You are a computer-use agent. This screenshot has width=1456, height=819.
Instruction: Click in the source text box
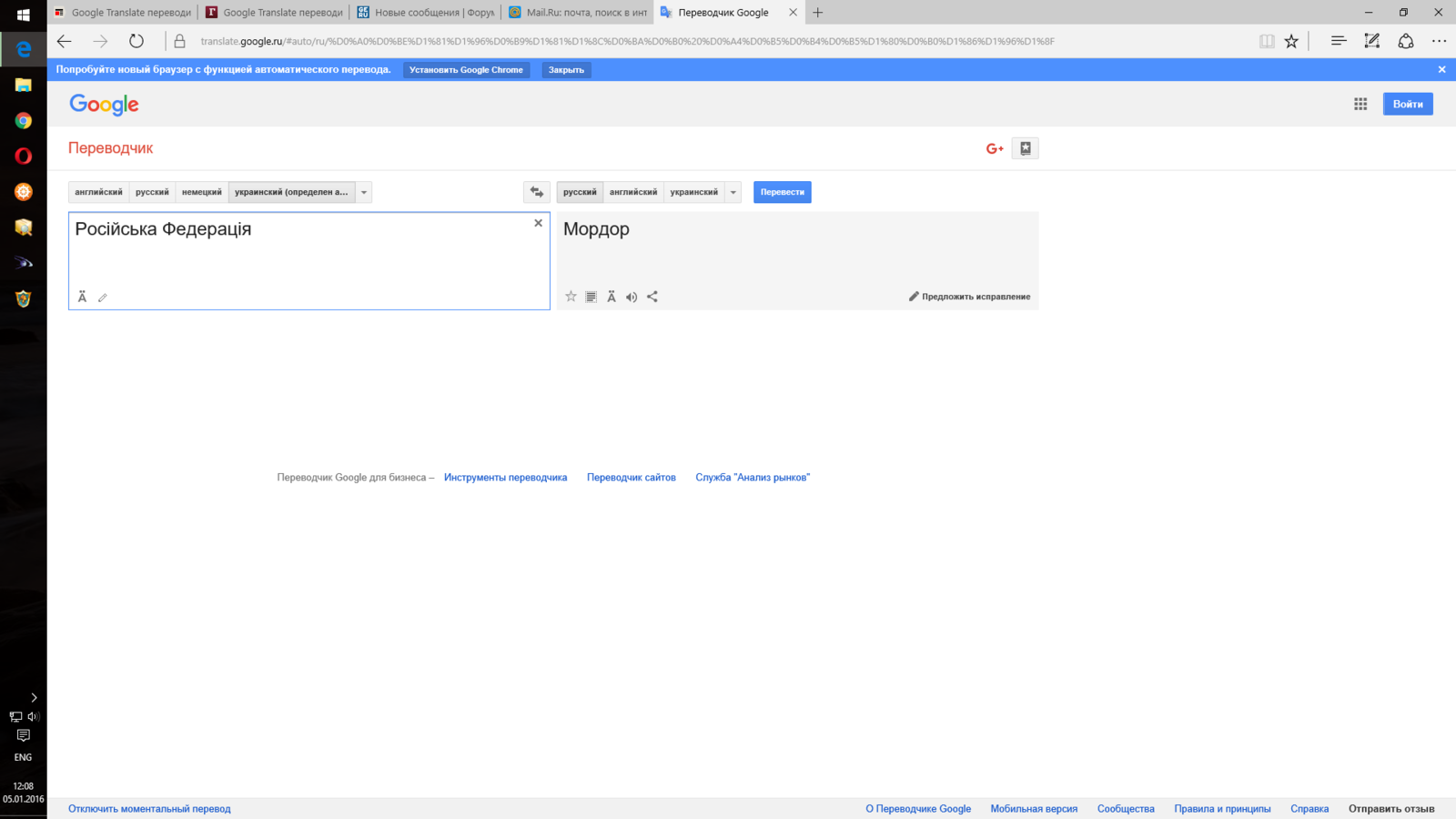pyautogui.click(x=309, y=261)
